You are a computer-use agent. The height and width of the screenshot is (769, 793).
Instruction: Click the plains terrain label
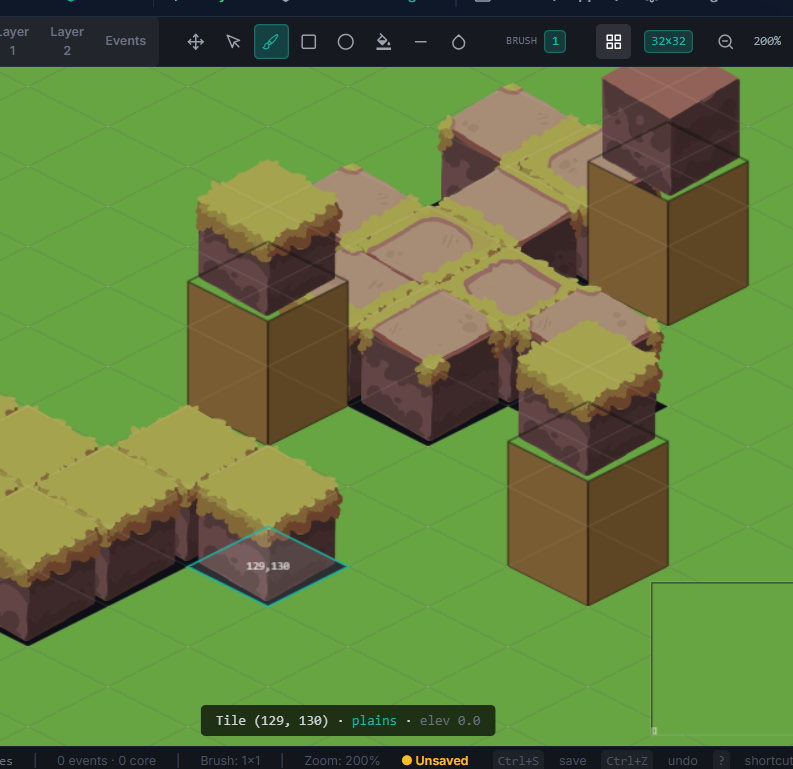pyautogui.click(x=374, y=720)
